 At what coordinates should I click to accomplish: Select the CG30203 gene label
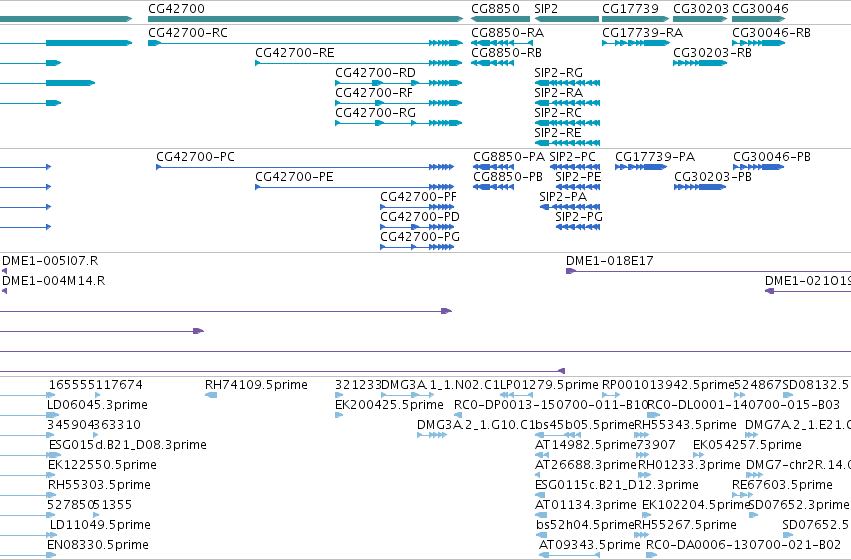click(x=701, y=9)
